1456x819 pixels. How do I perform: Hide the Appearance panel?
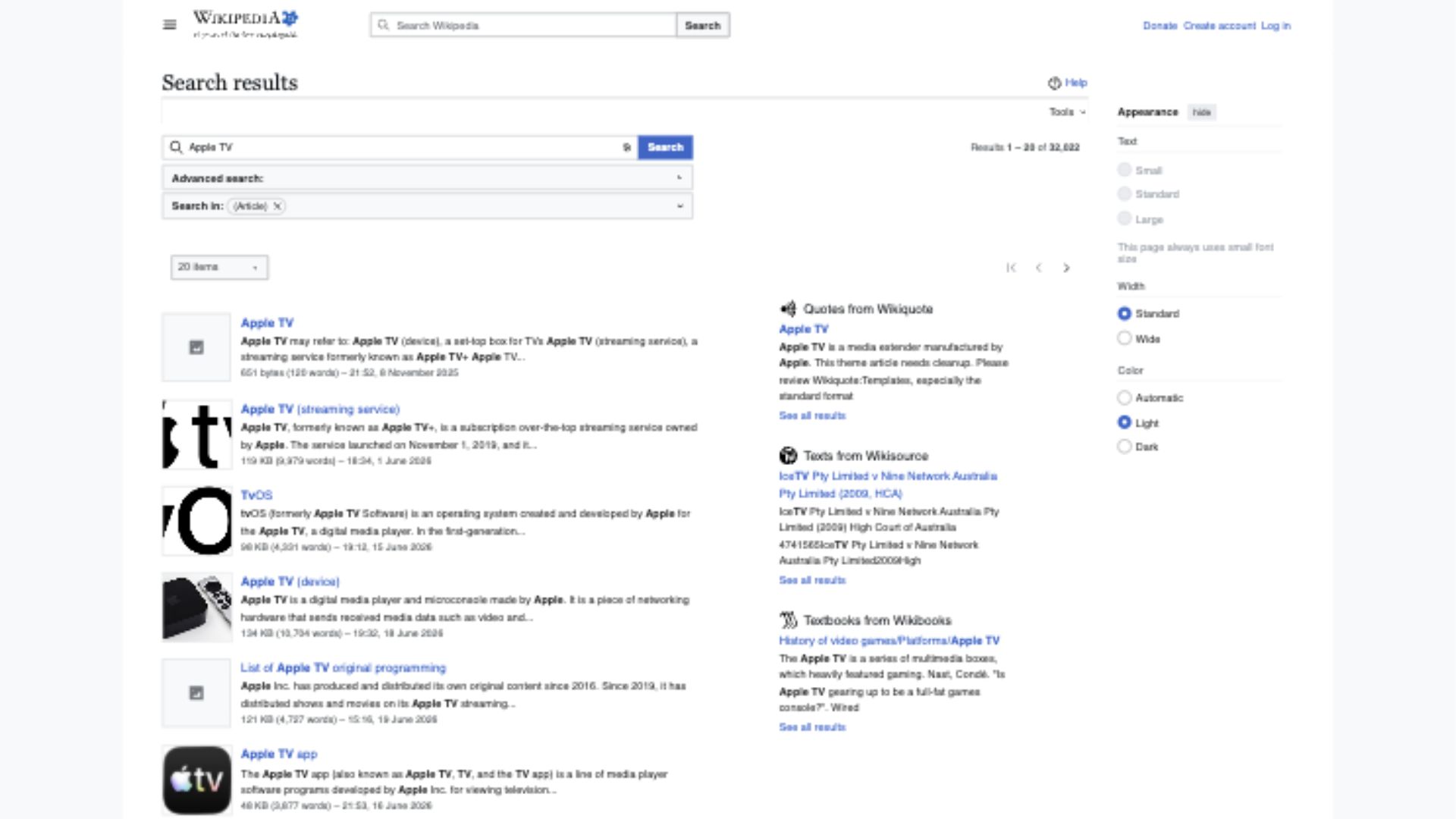click(1201, 112)
